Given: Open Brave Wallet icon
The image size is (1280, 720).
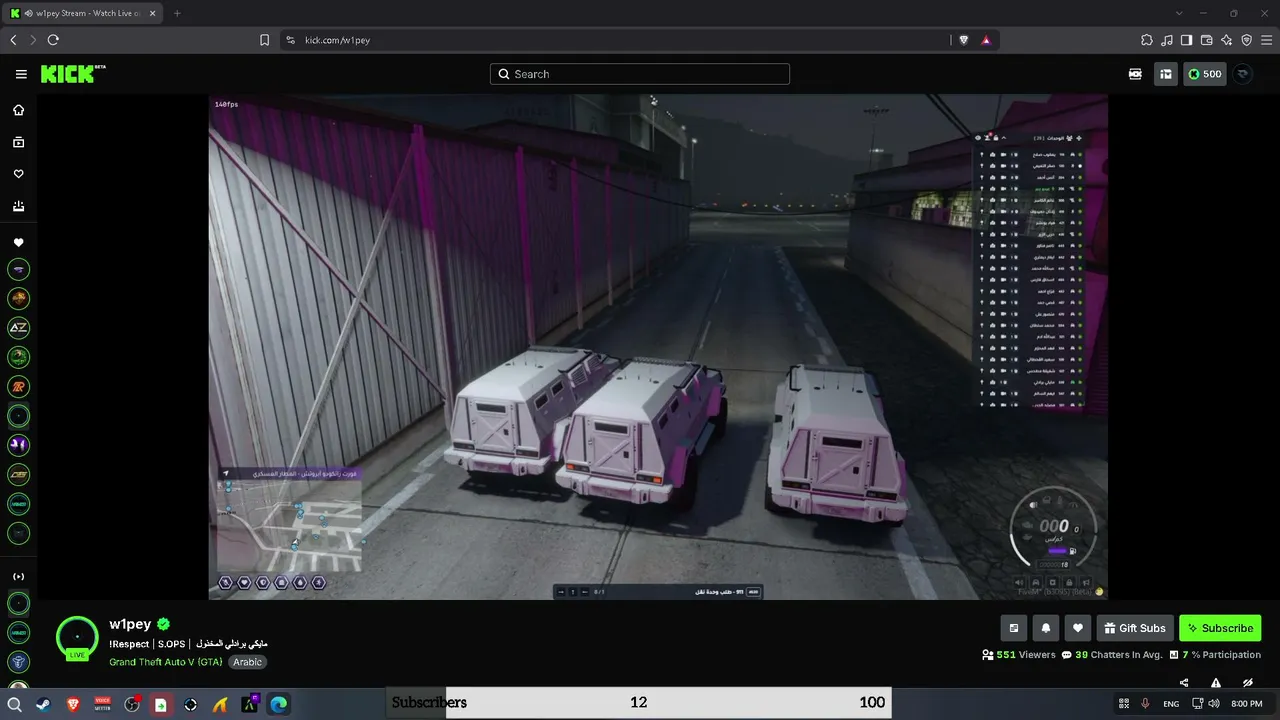Looking at the screenshot, I should 1207,40.
